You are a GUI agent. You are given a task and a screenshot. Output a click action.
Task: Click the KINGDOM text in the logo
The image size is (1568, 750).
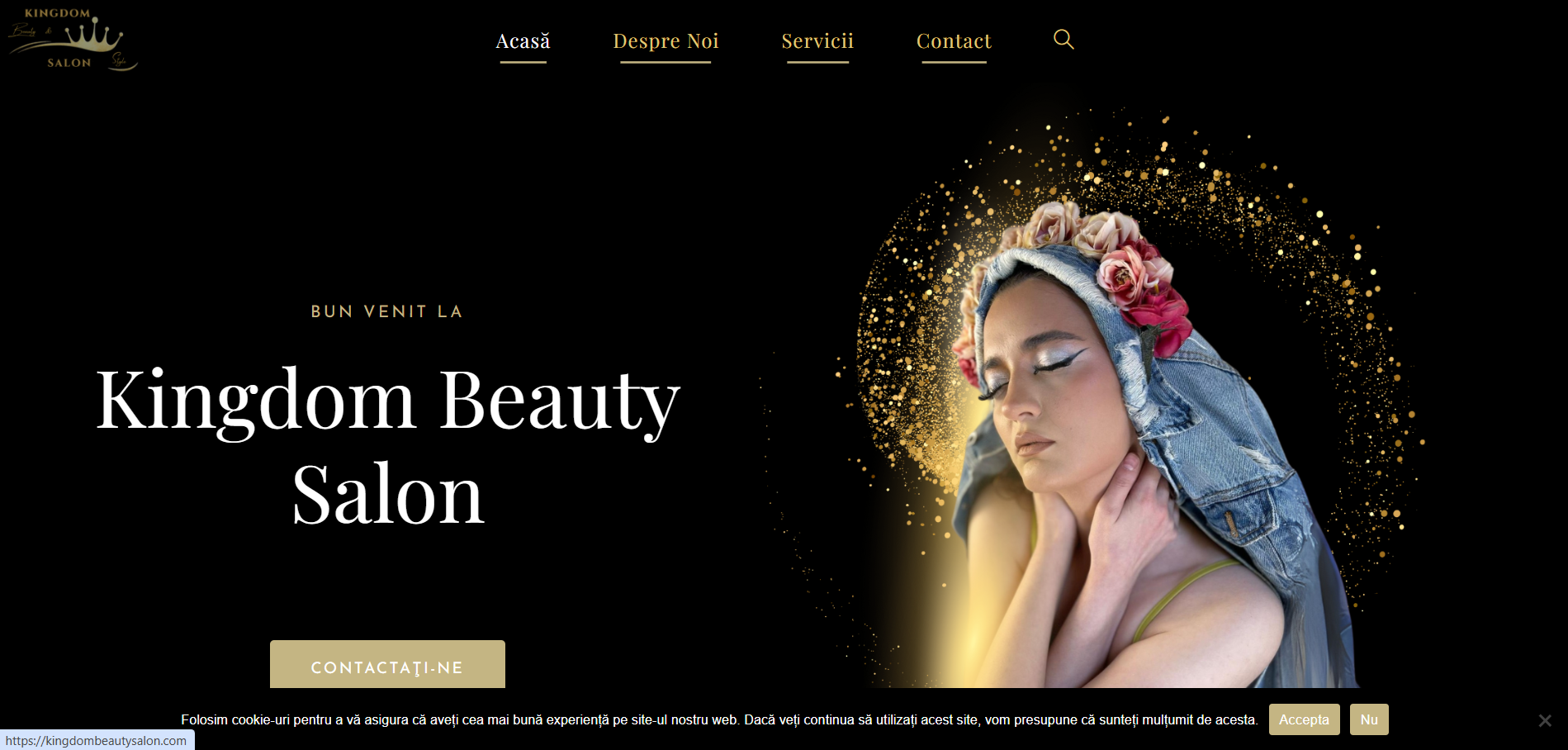point(57,13)
